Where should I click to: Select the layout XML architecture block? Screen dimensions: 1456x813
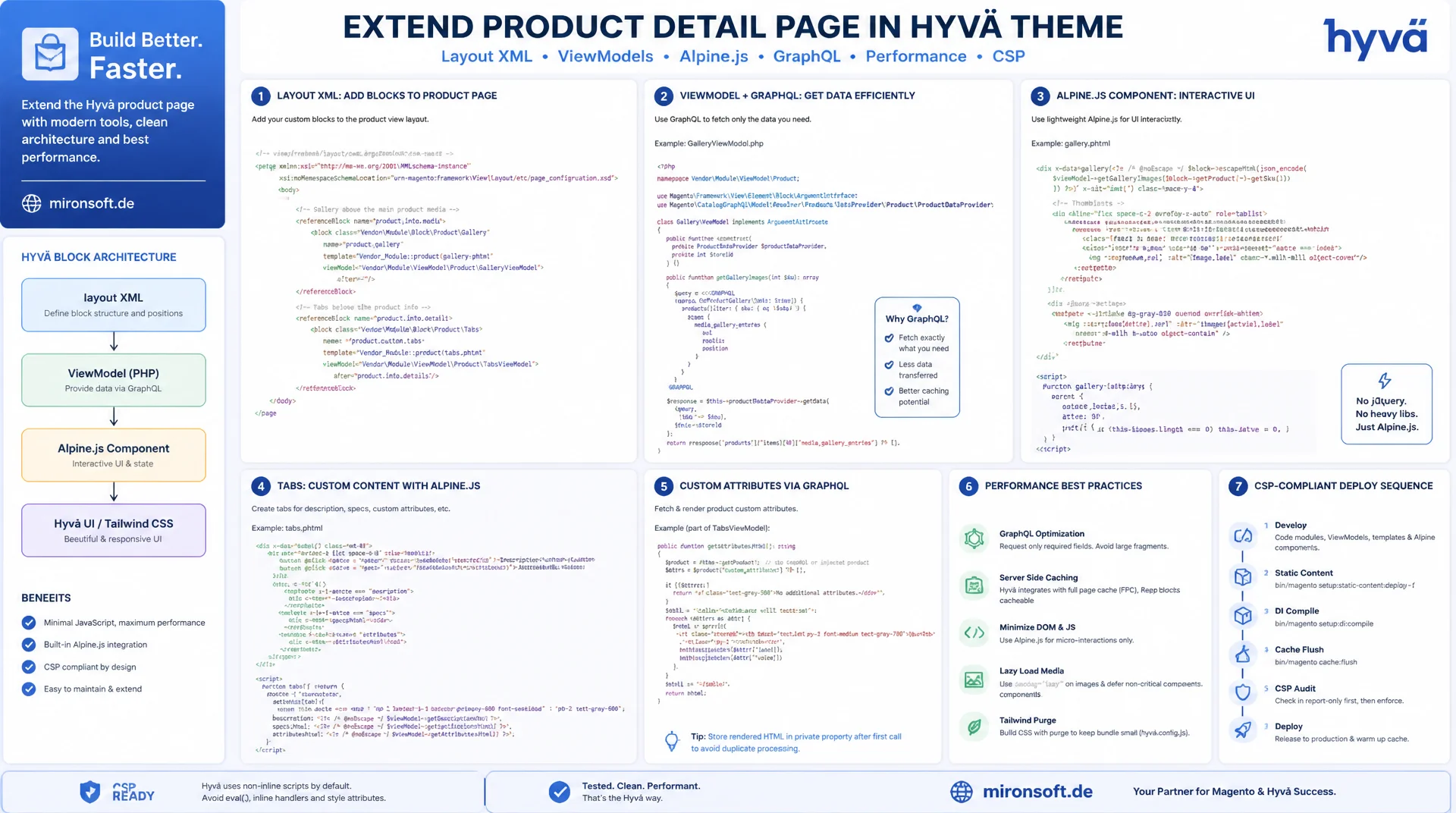tap(114, 305)
